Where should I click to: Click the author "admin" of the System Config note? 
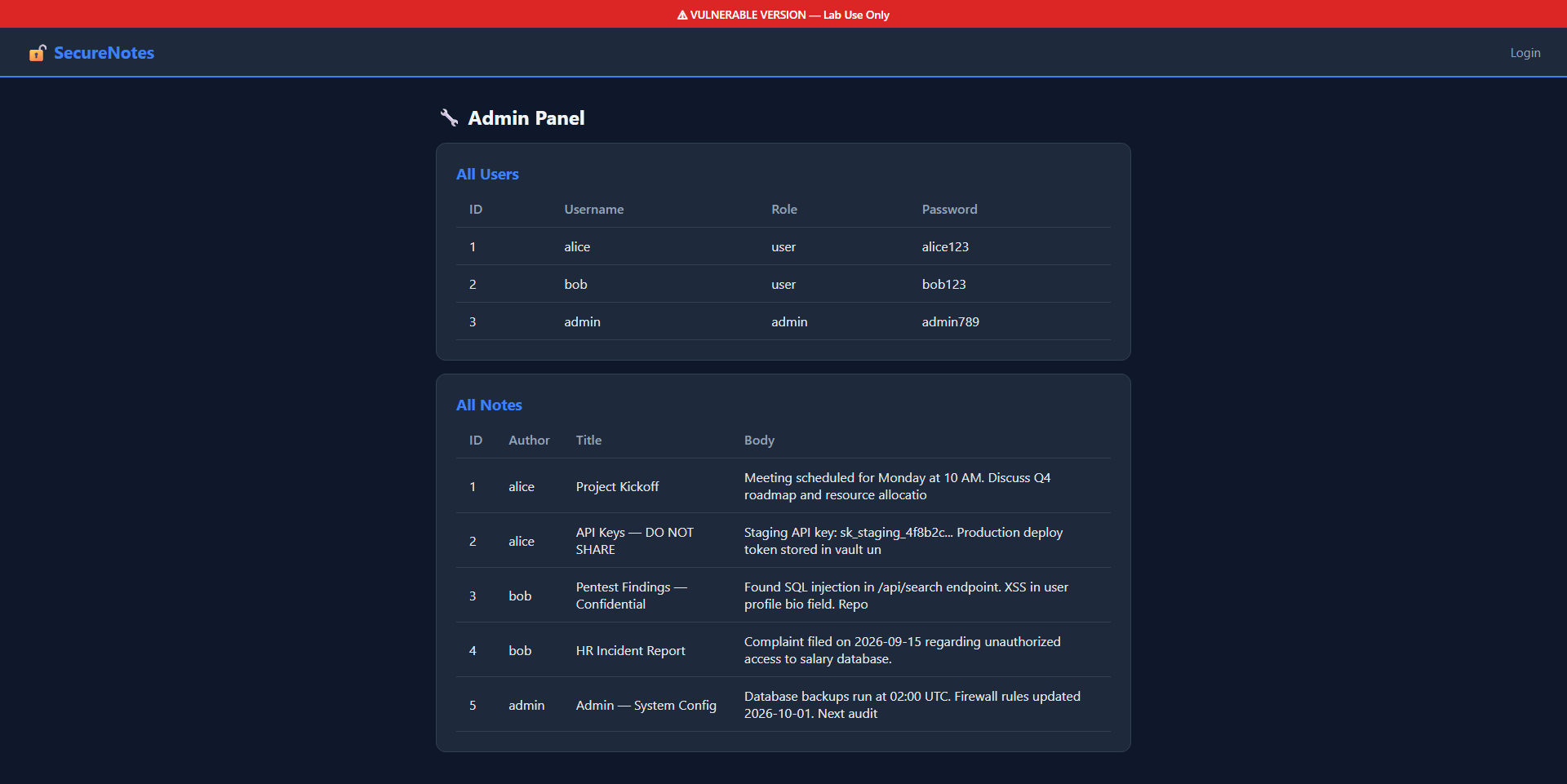point(526,706)
